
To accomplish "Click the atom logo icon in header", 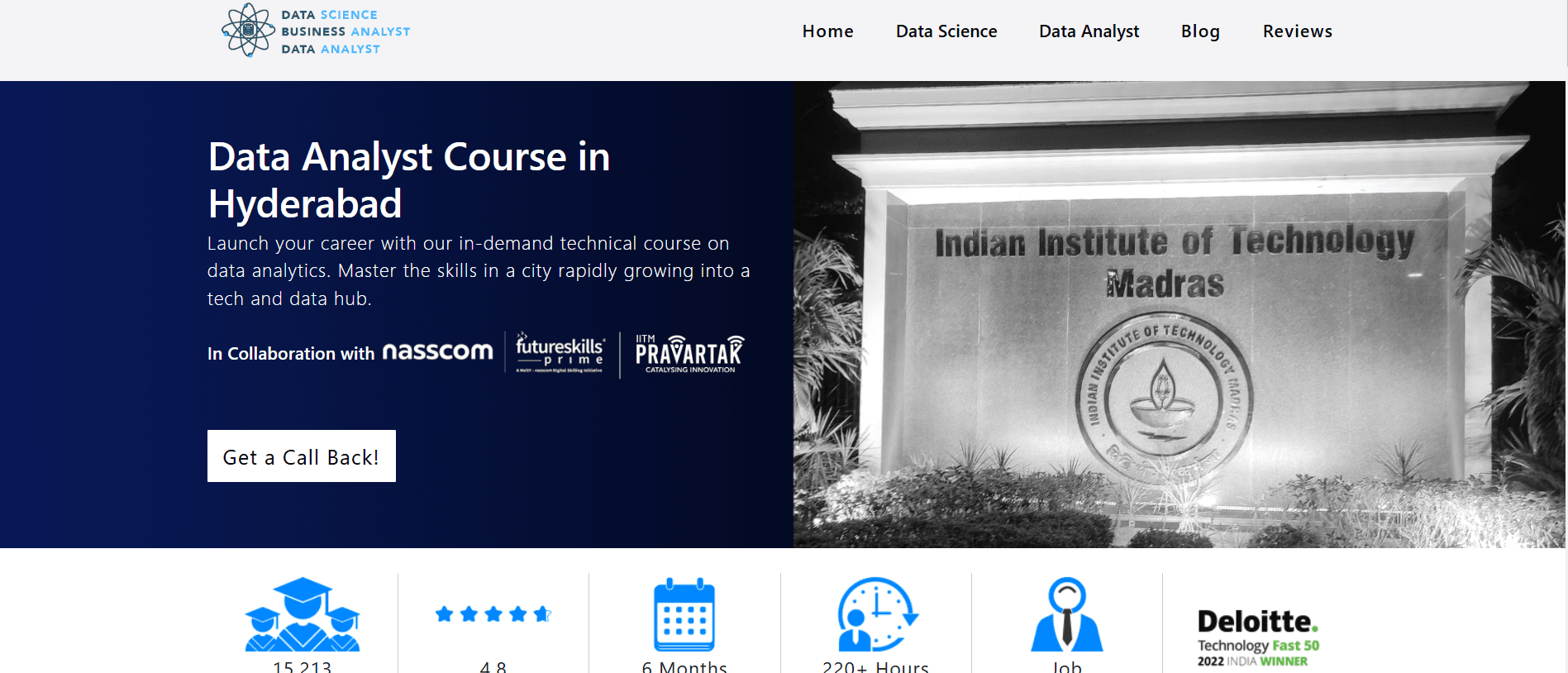I will click(247, 31).
